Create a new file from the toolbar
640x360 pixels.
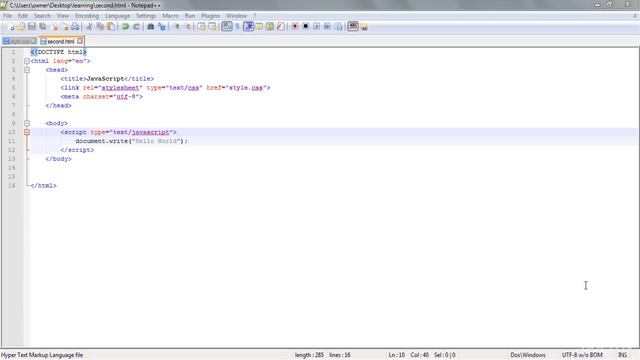(11, 27)
